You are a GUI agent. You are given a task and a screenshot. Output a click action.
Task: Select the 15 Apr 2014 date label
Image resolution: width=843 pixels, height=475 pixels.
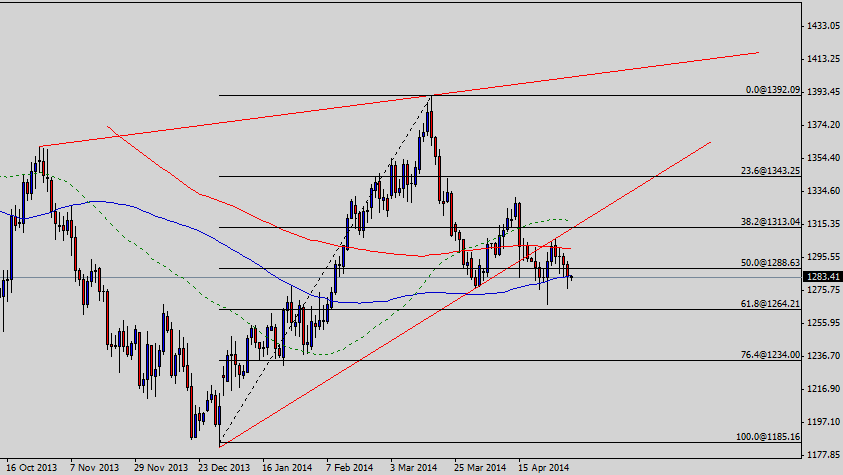[x=544, y=467]
